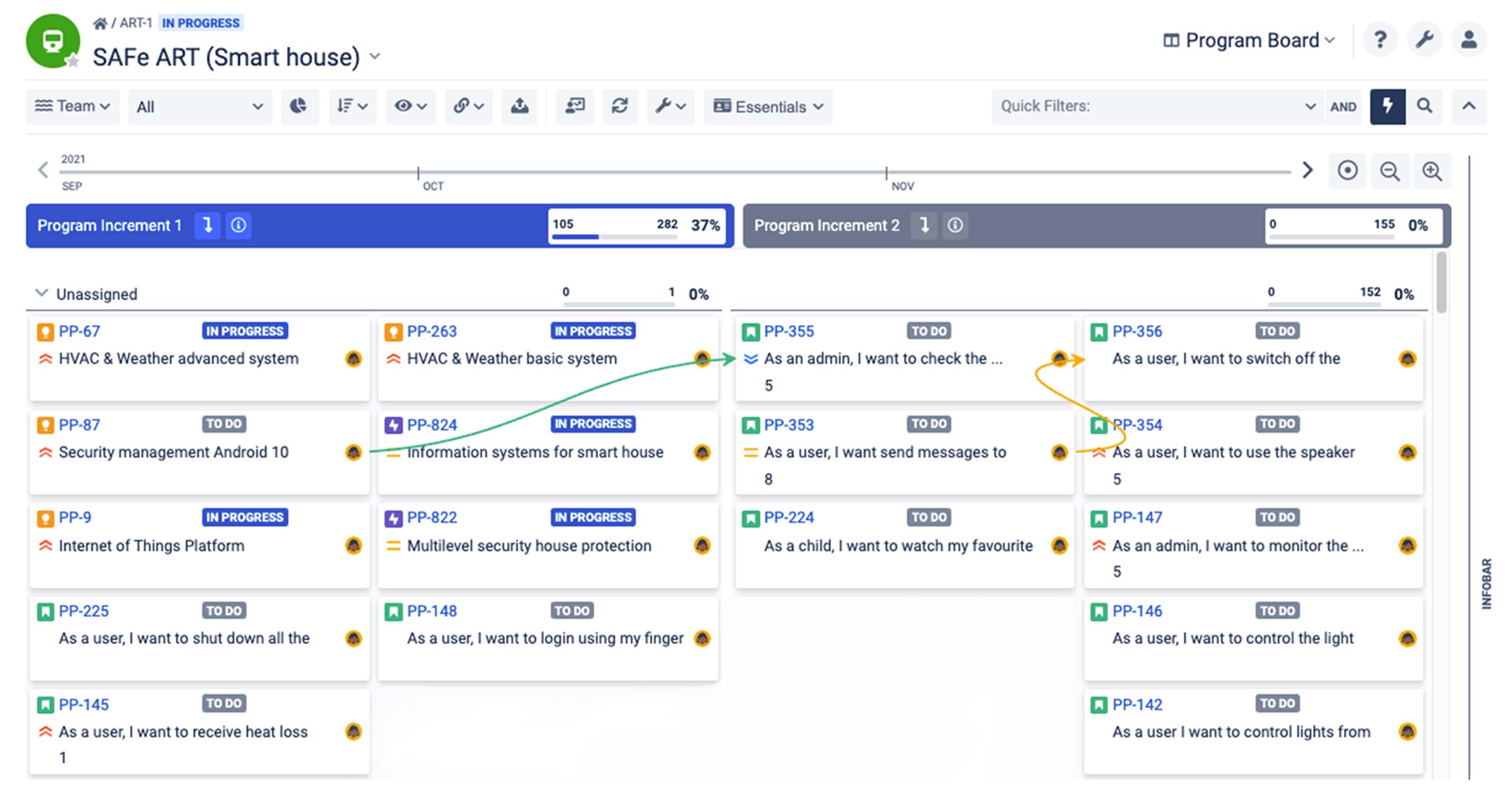Viewport: 1512px width, 791px height.
Task: Collapse the Unassigned swimlane
Action: click(41, 293)
